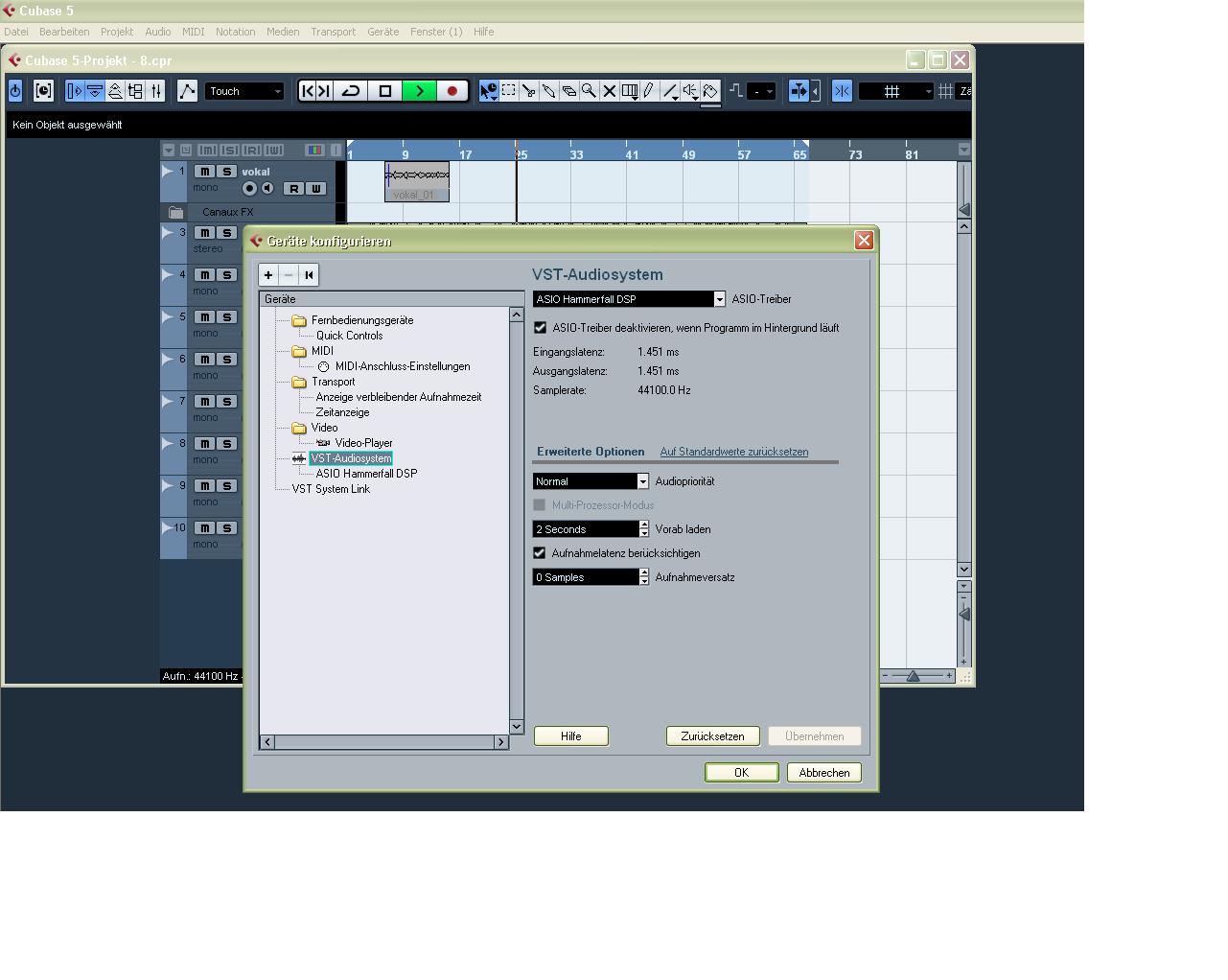
Task: Adjust the Vorab laden seconds stepper
Action: (644, 529)
